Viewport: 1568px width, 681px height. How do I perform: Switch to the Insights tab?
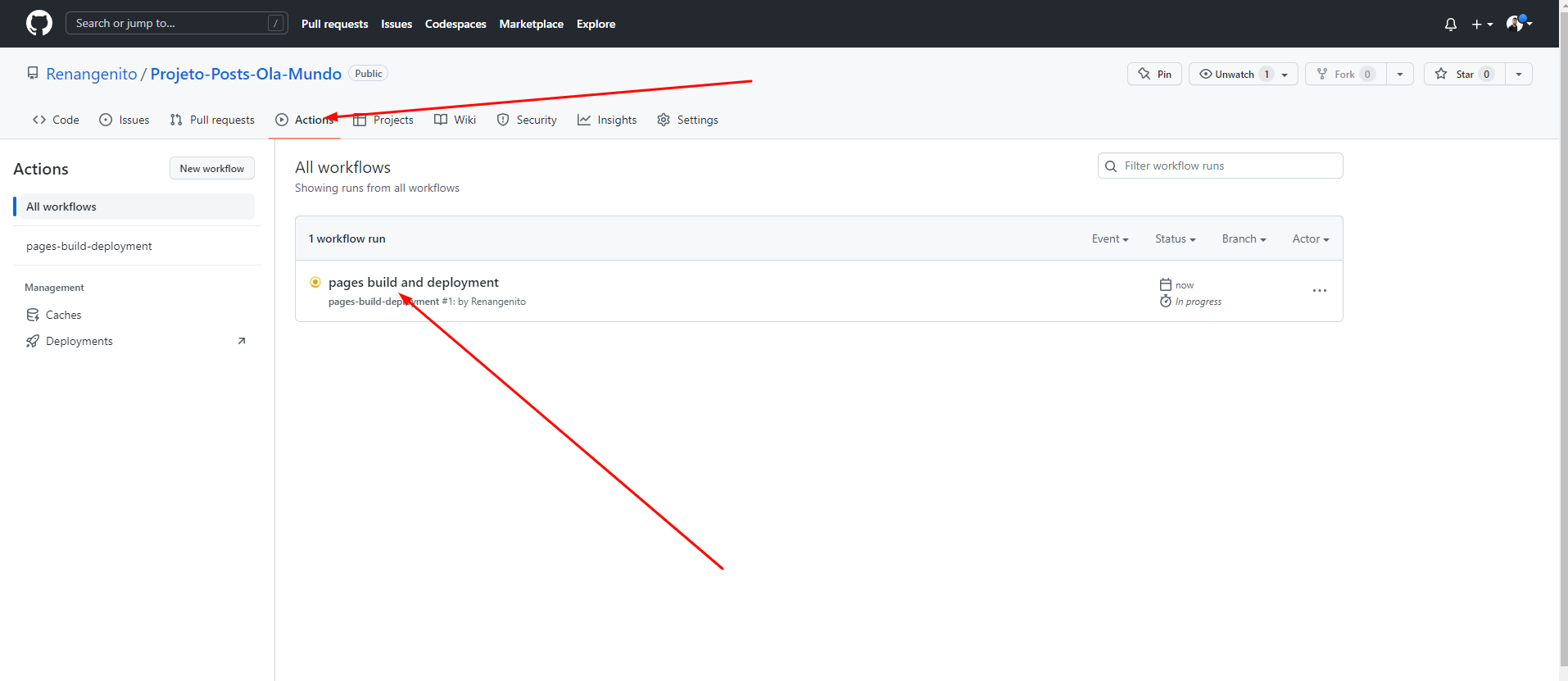coord(607,120)
